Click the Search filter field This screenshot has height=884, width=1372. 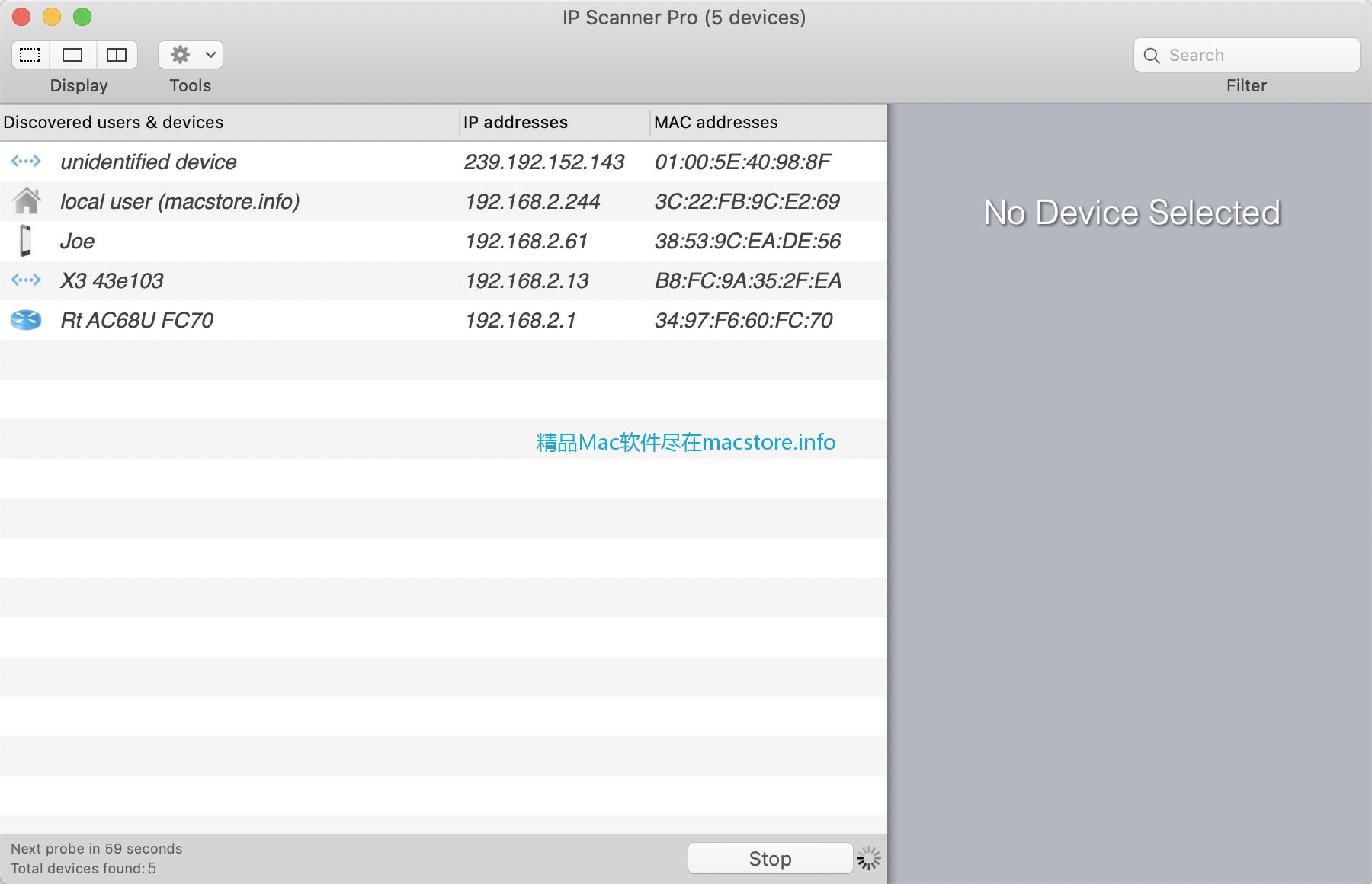[x=1246, y=55]
